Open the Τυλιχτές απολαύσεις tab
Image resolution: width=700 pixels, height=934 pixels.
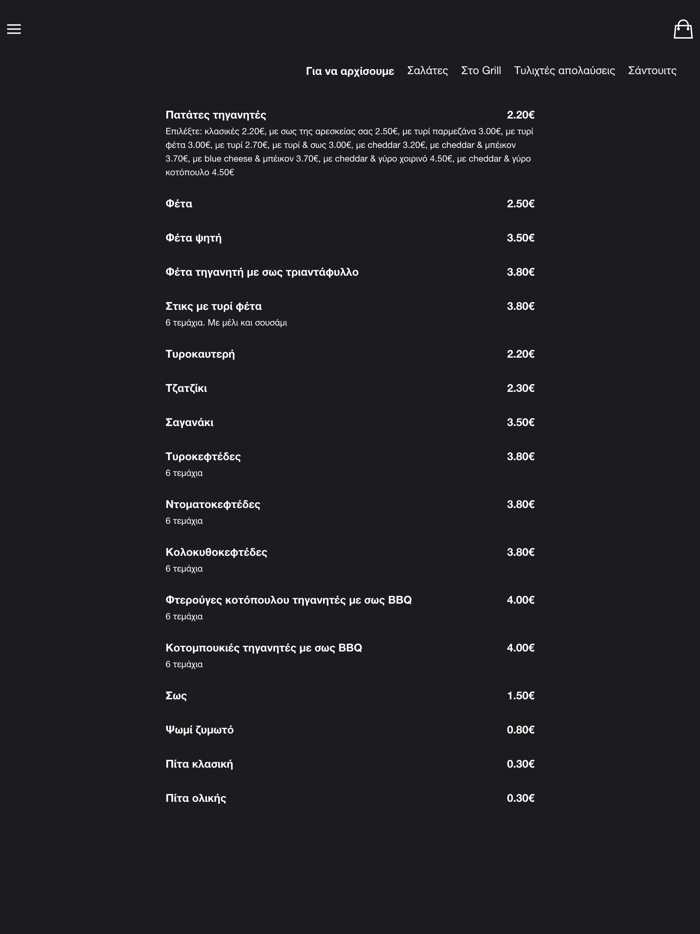click(564, 71)
